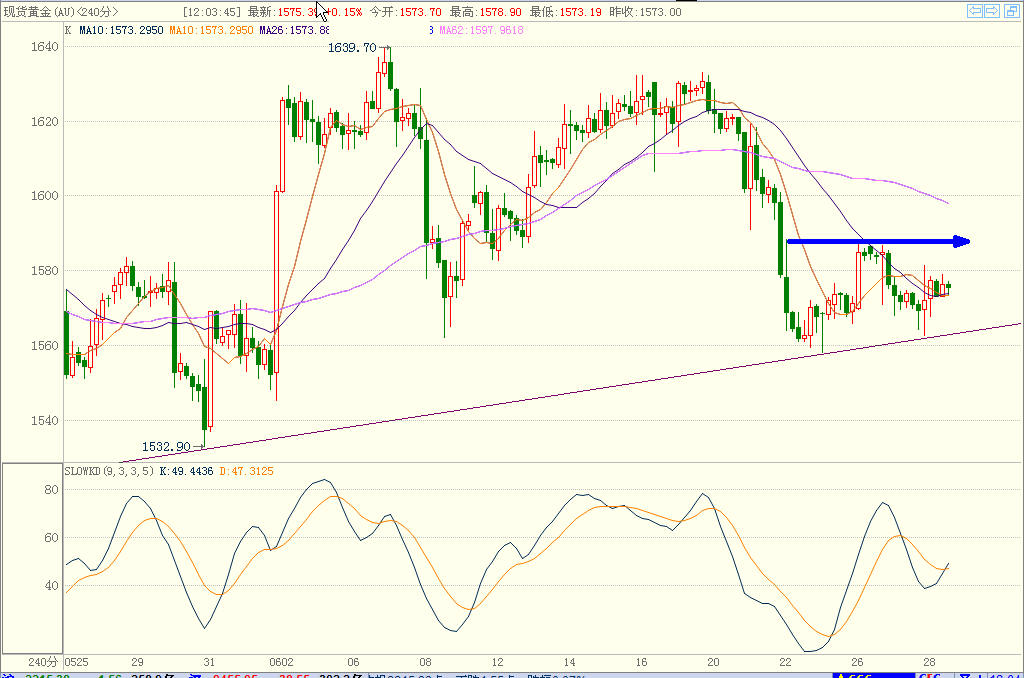Click the restore window icon at top right
The width and height of the screenshot is (1024, 678).
[x=1010, y=11]
